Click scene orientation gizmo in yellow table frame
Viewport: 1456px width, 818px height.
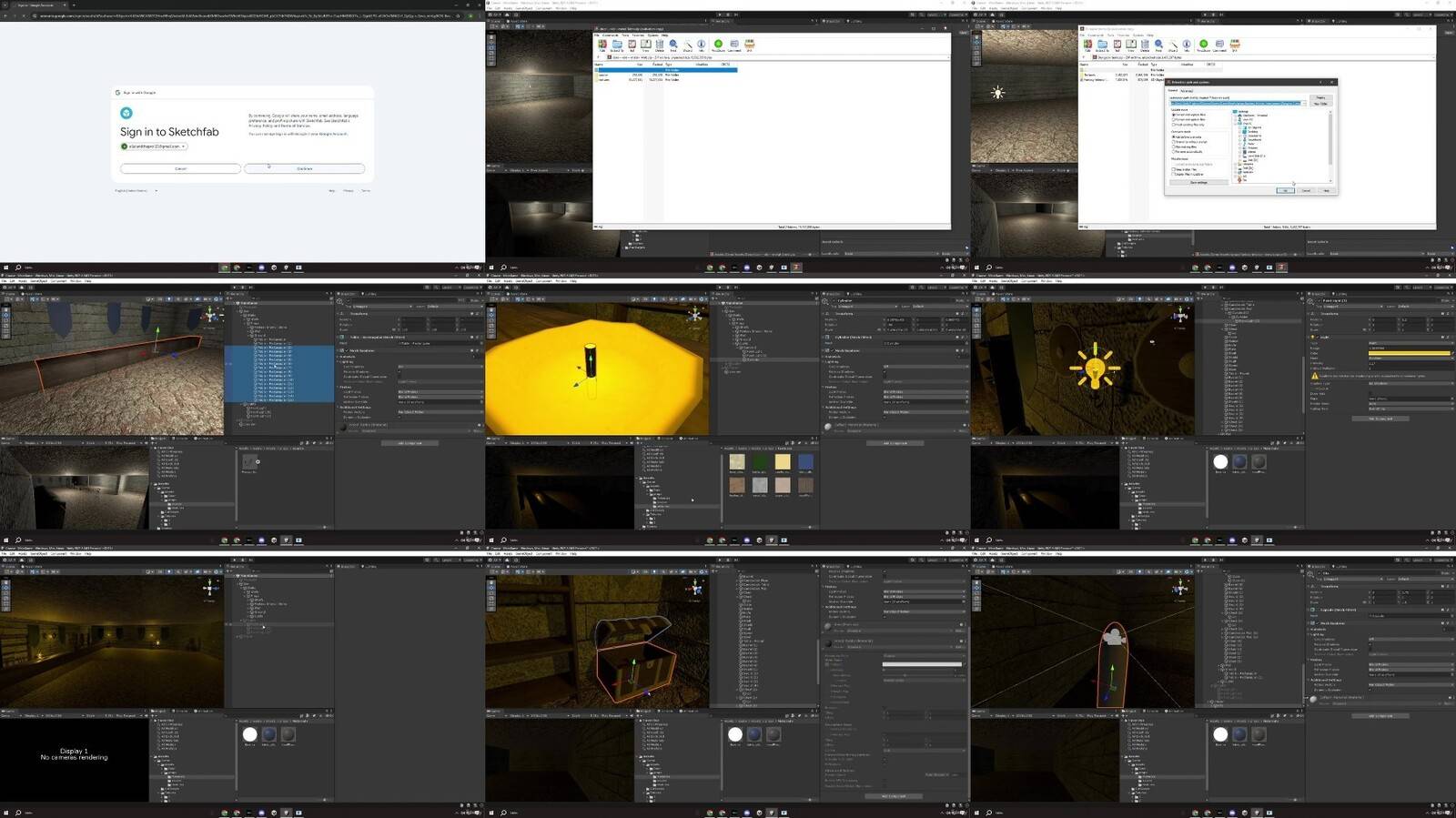click(x=694, y=312)
